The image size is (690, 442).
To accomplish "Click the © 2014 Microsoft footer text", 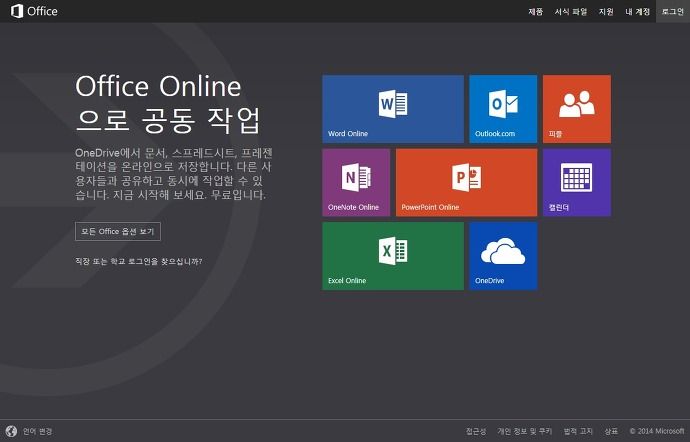I will (657, 431).
